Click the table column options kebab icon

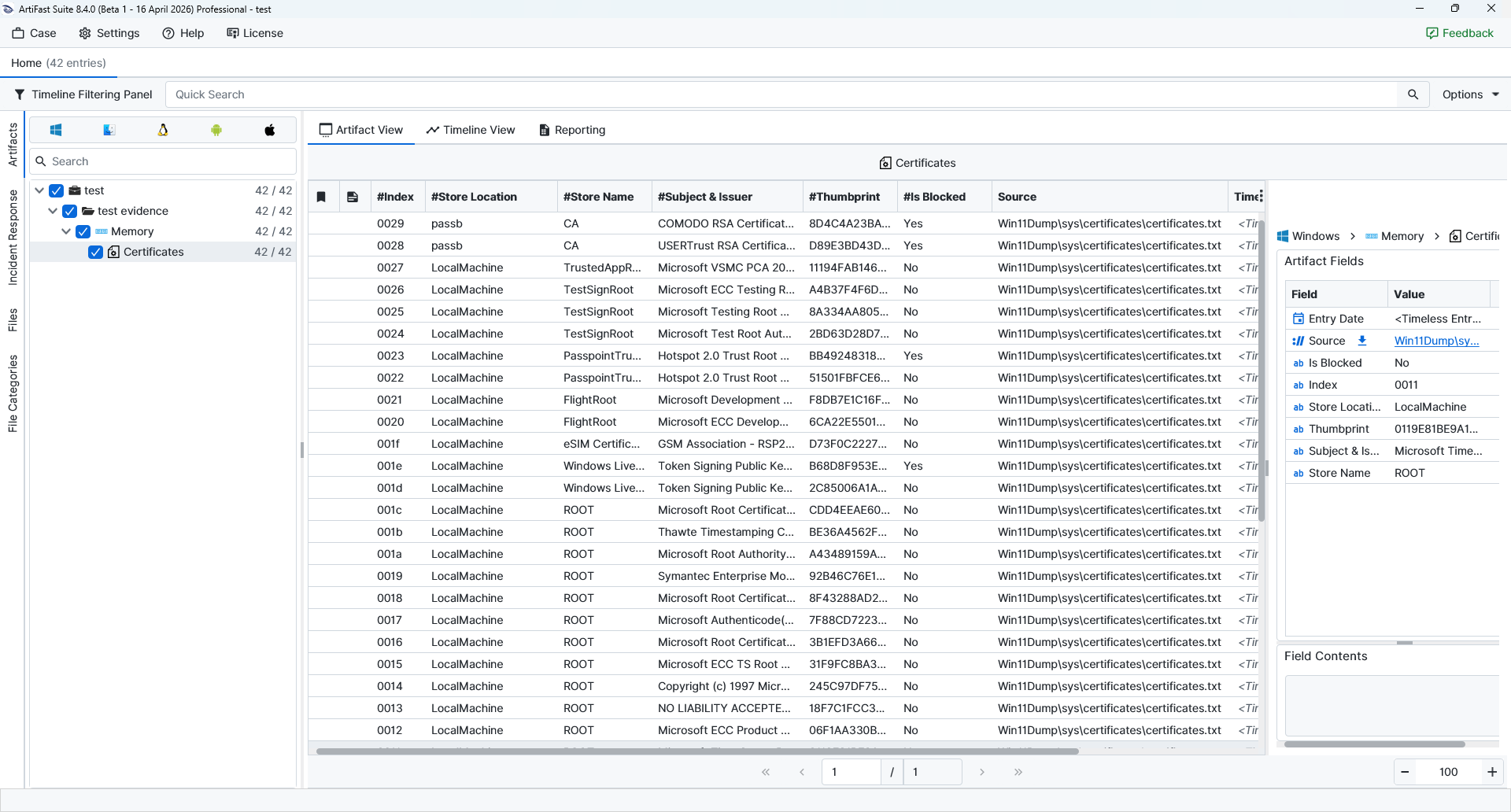click(1261, 196)
